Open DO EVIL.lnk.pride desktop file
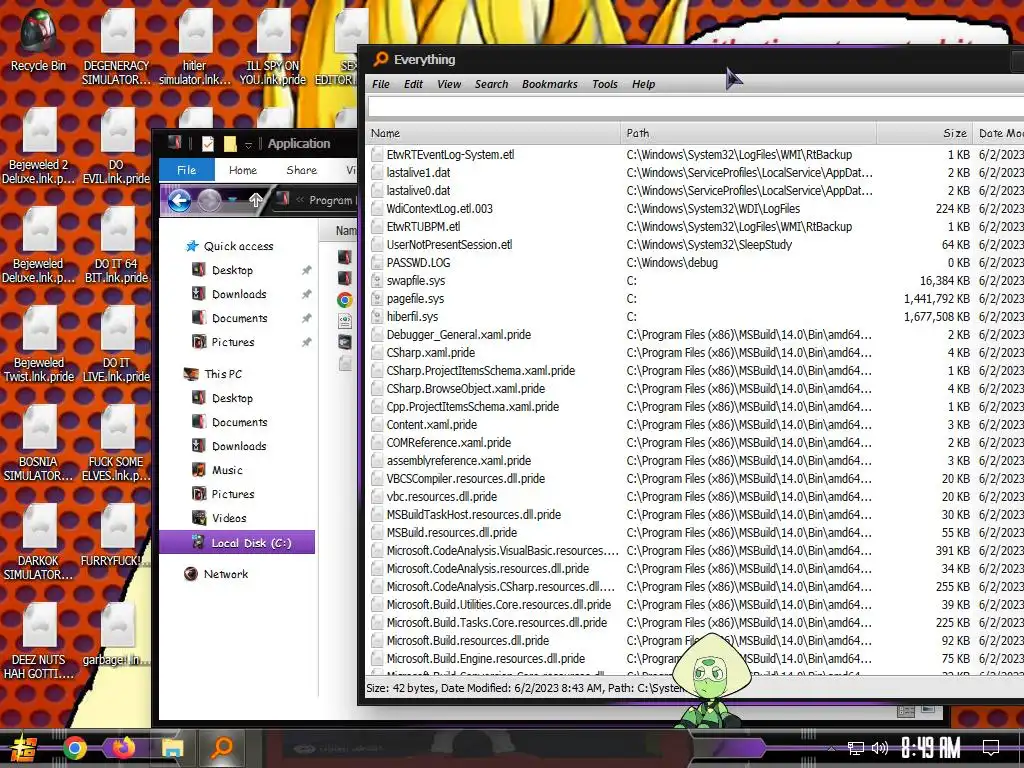Screen dimensions: 1024x768 coord(117,146)
